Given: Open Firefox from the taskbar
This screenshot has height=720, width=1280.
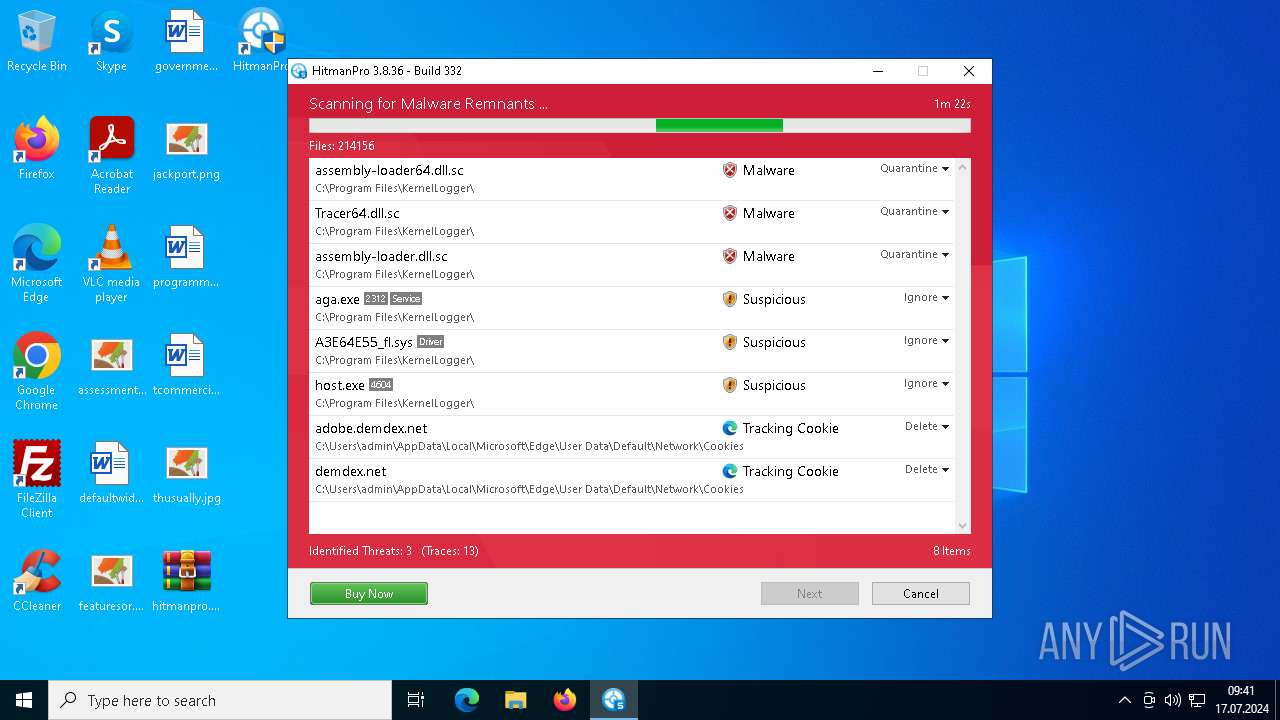Looking at the screenshot, I should click(565, 700).
